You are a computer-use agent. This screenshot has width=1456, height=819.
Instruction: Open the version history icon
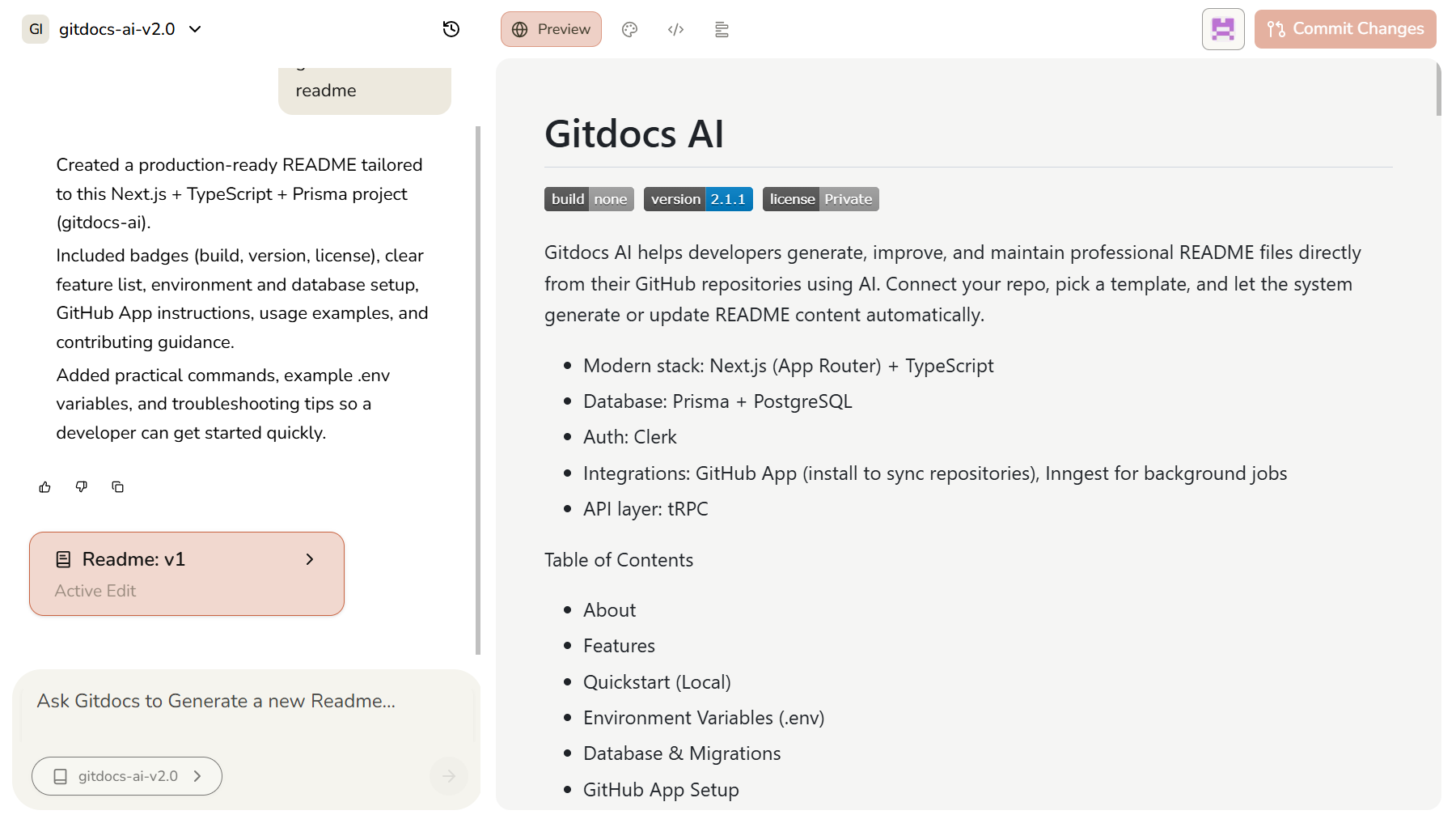point(451,29)
